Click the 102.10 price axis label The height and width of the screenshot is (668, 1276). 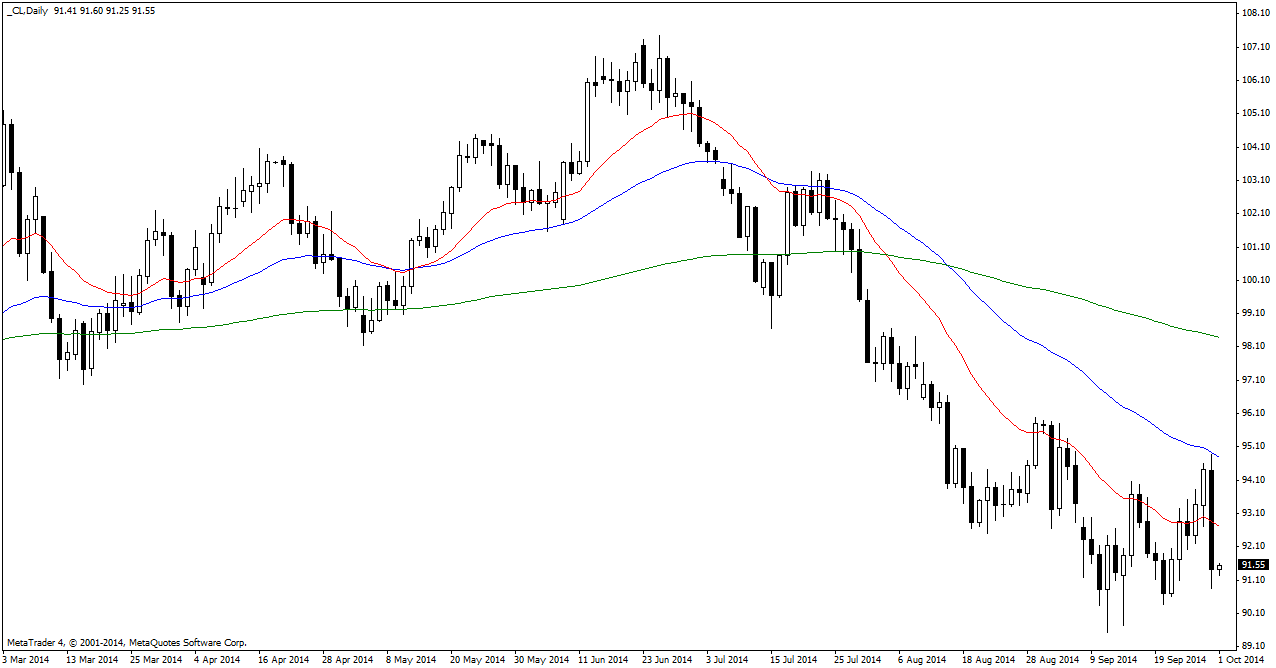click(1257, 213)
